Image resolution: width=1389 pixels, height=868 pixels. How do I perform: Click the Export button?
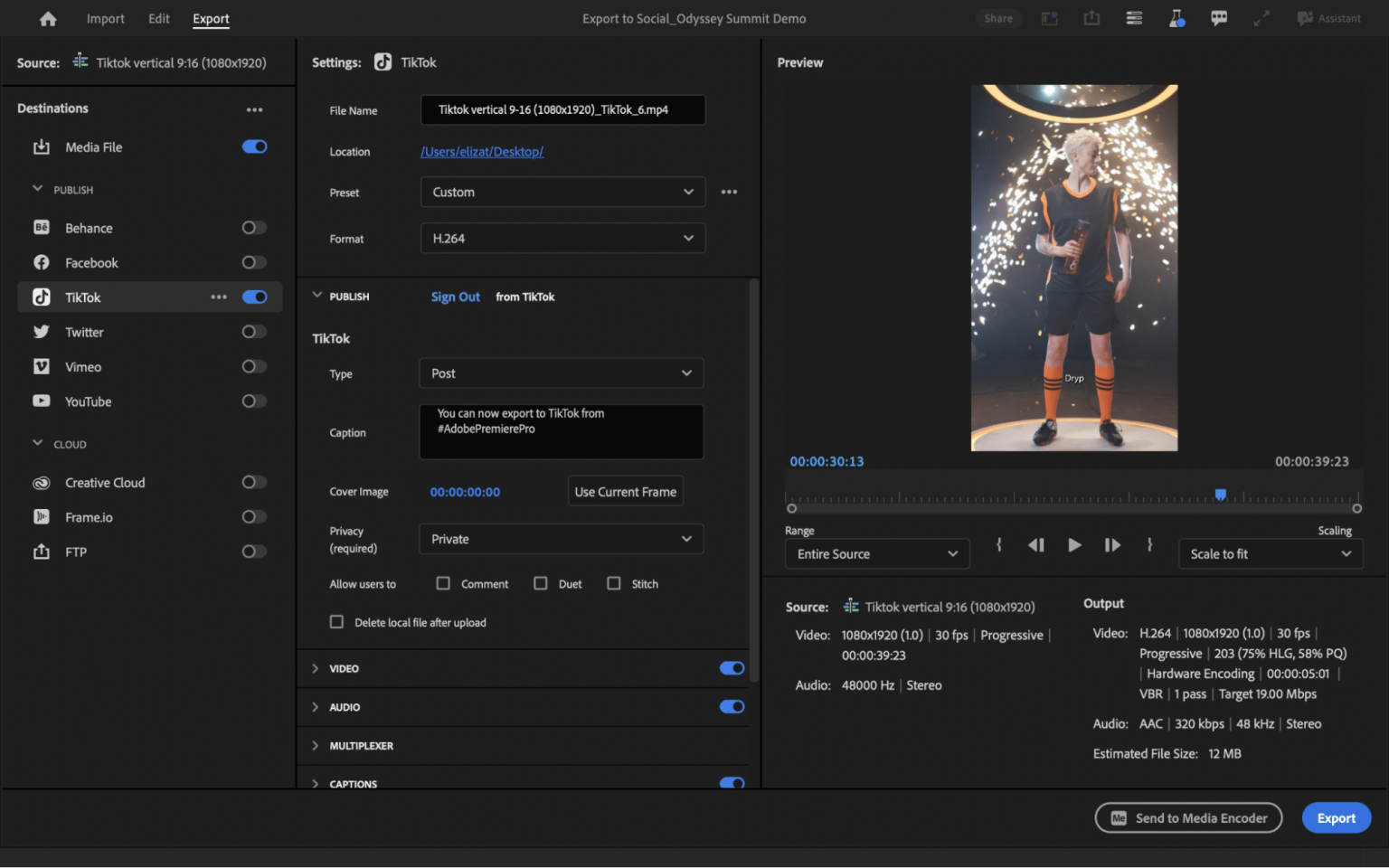(1336, 817)
